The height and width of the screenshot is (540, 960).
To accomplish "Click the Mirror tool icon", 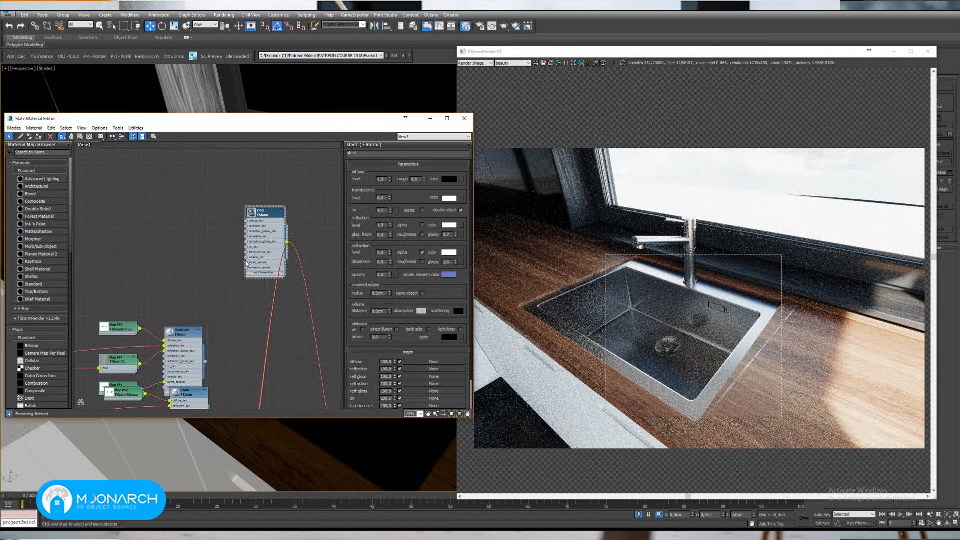I will point(374,26).
